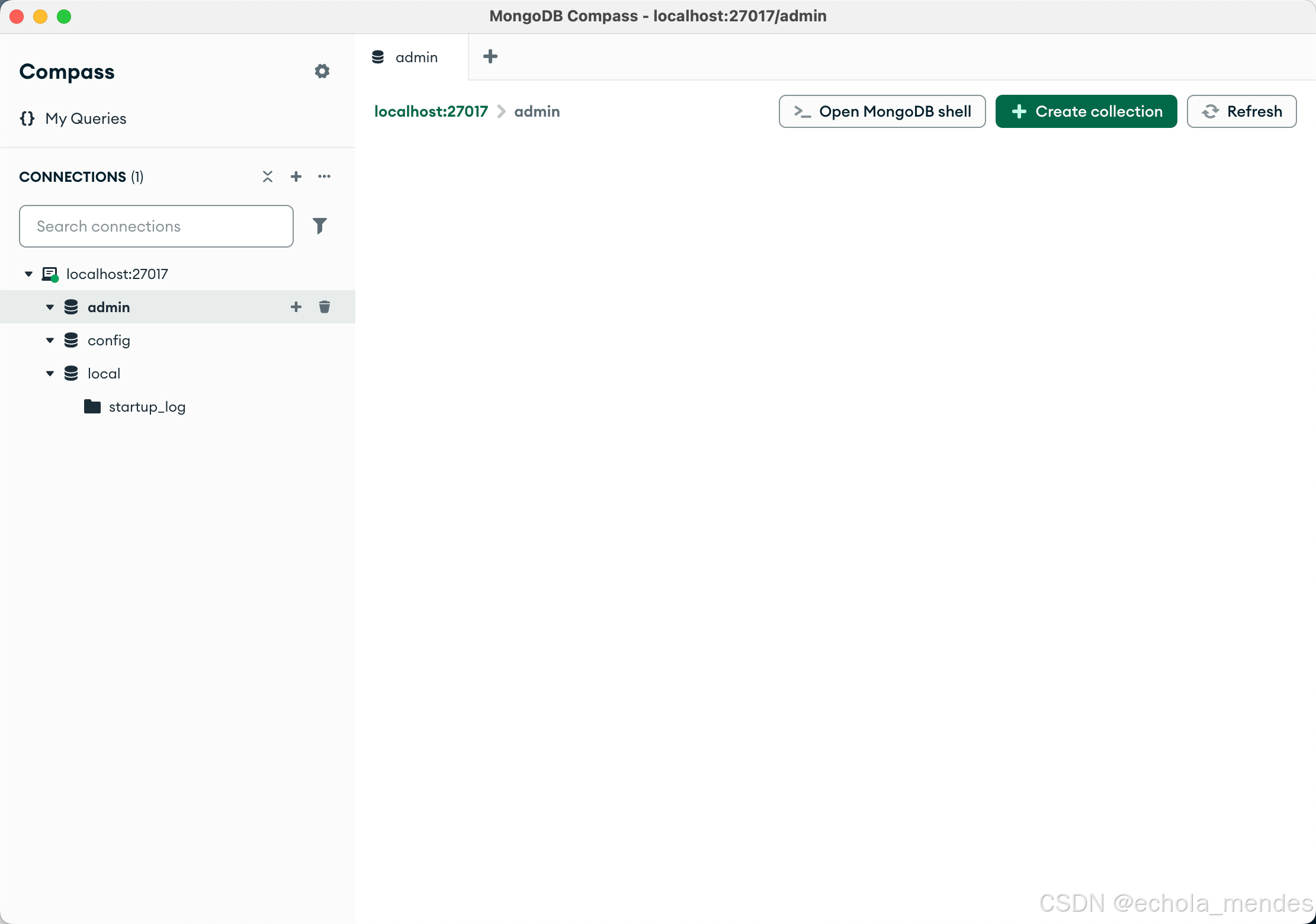The height and width of the screenshot is (924, 1316).
Task: Open the startup_log collection
Action: 147,407
